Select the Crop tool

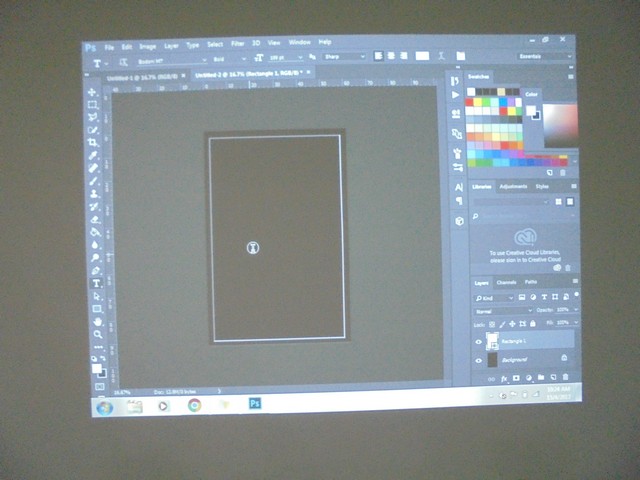tap(93, 143)
